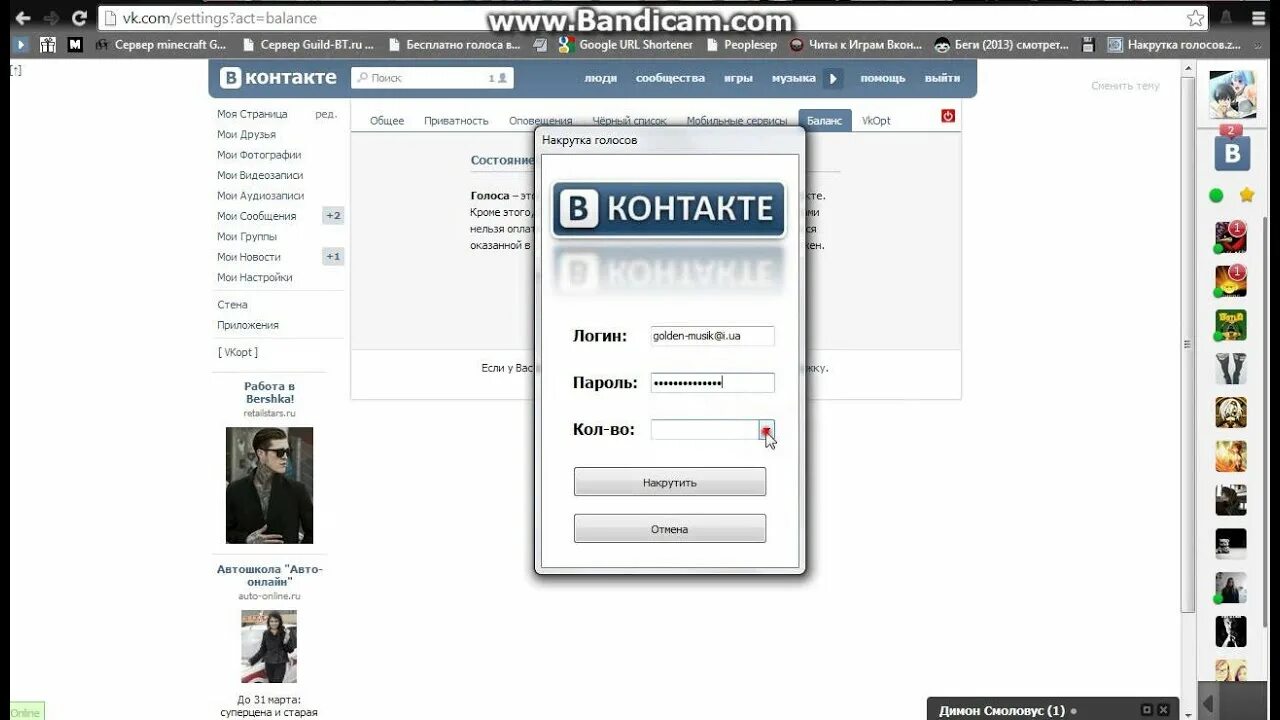Go to Моя Страница

click(x=252, y=114)
